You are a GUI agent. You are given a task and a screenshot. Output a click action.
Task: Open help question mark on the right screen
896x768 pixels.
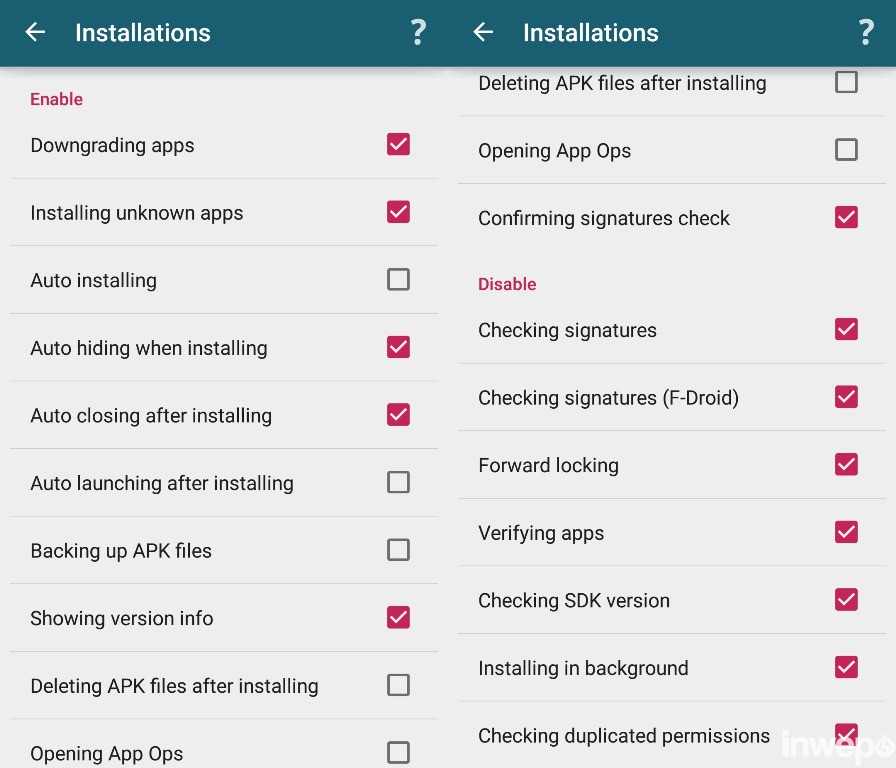point(866,32)
